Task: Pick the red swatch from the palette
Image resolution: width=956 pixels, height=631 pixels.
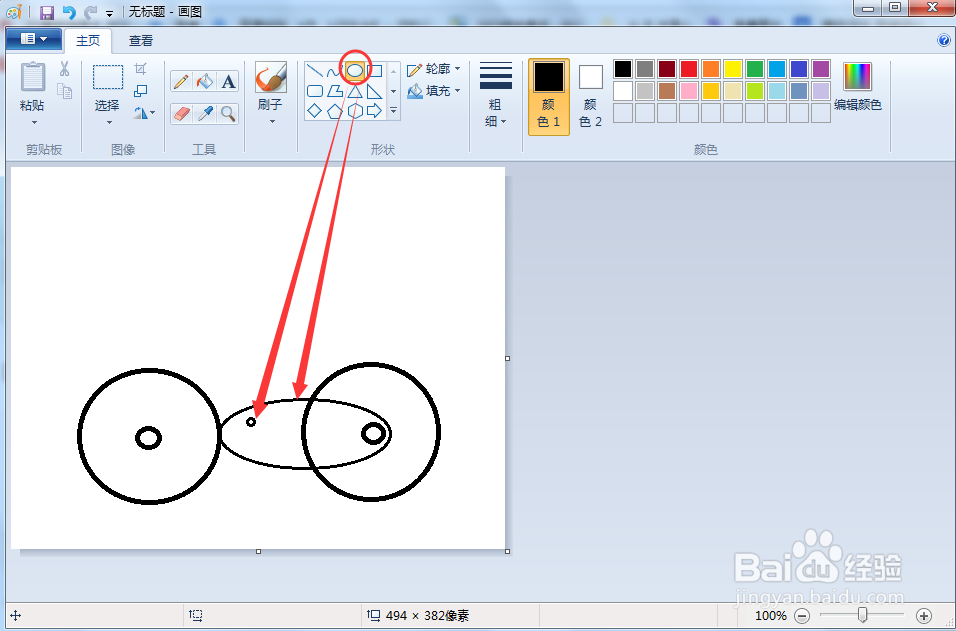Action: [x=690, y=67]
